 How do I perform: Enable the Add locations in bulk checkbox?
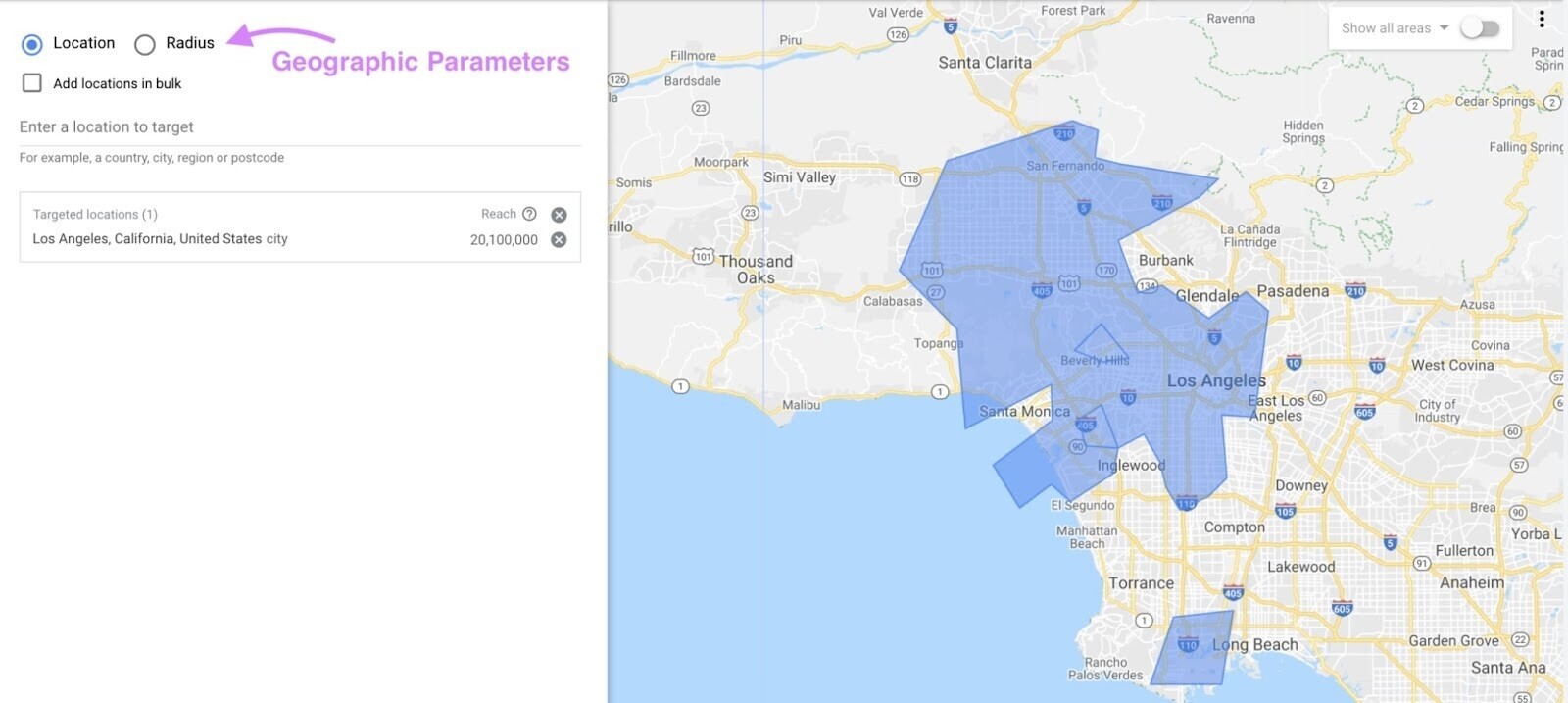tap(32, 83)
